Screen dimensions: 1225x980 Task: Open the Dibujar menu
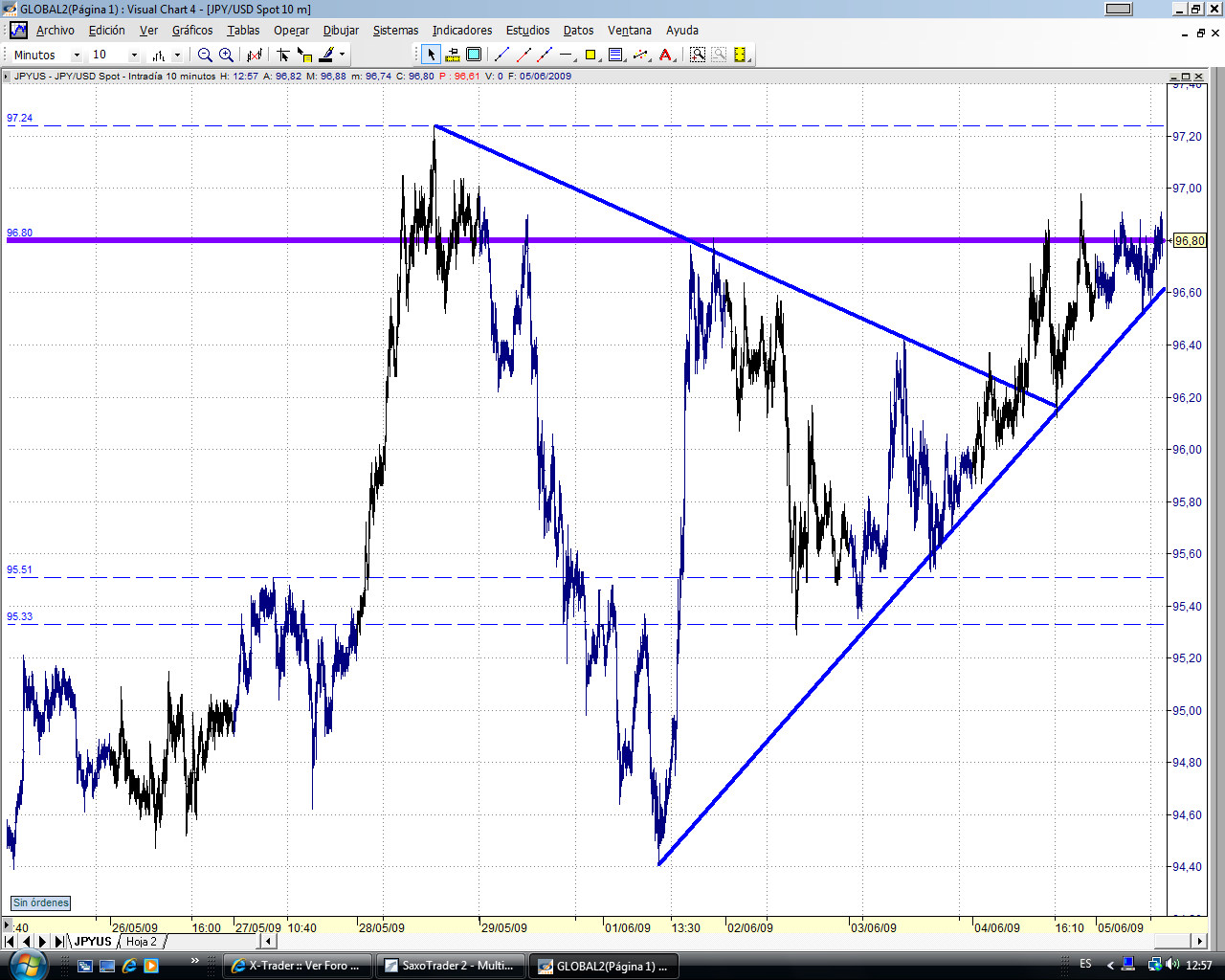341,31
